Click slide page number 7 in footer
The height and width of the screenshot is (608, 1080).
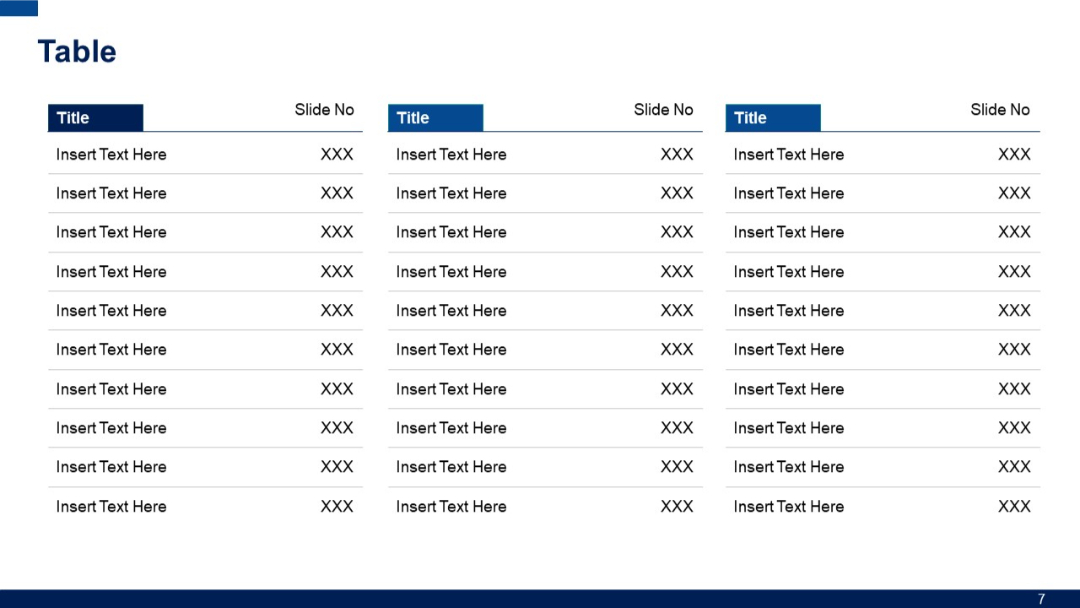(x=1041, y=599)
